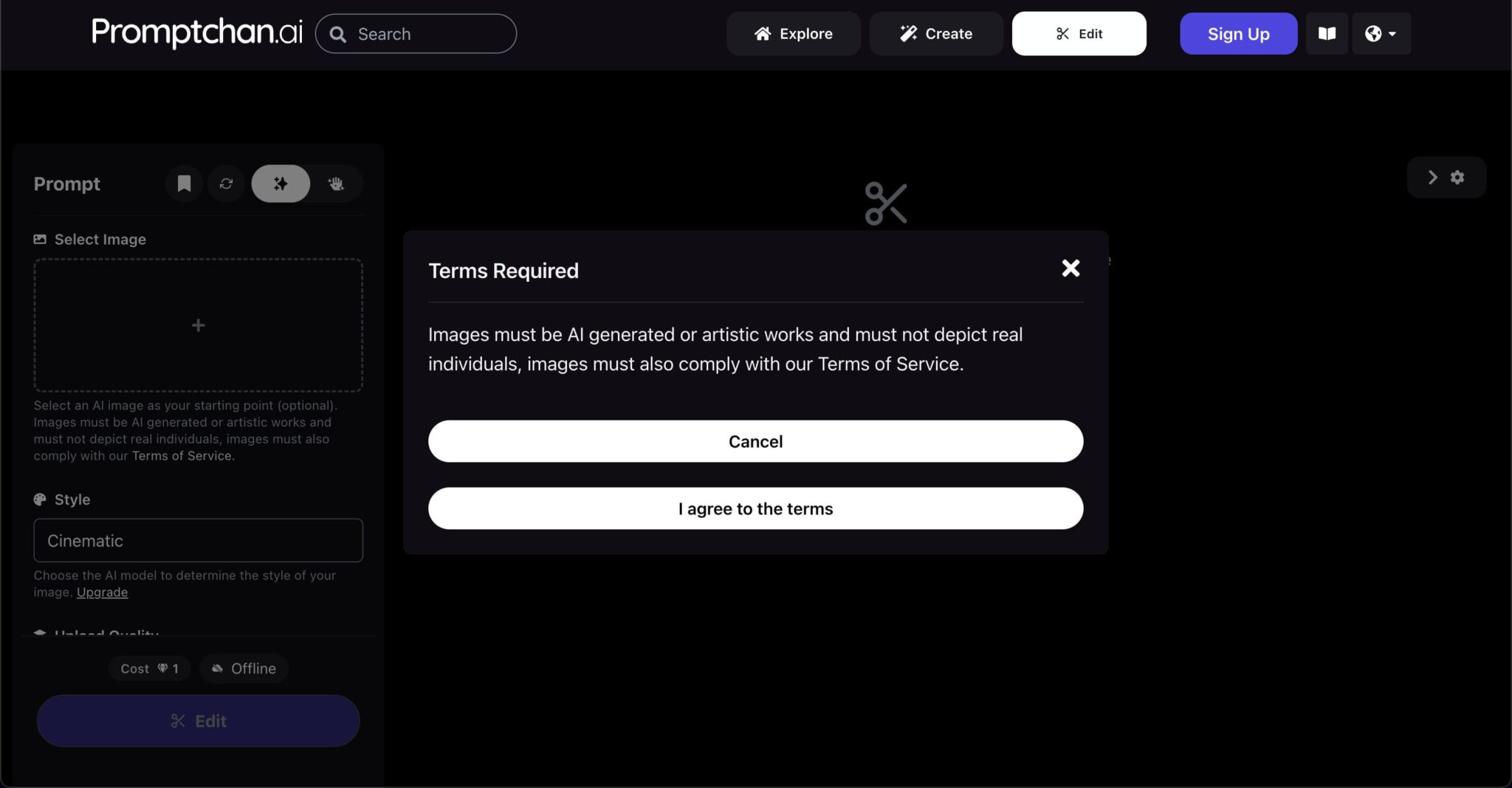Click the plus image upload area
1512x788 pixels.
click(x=198, y=325)
